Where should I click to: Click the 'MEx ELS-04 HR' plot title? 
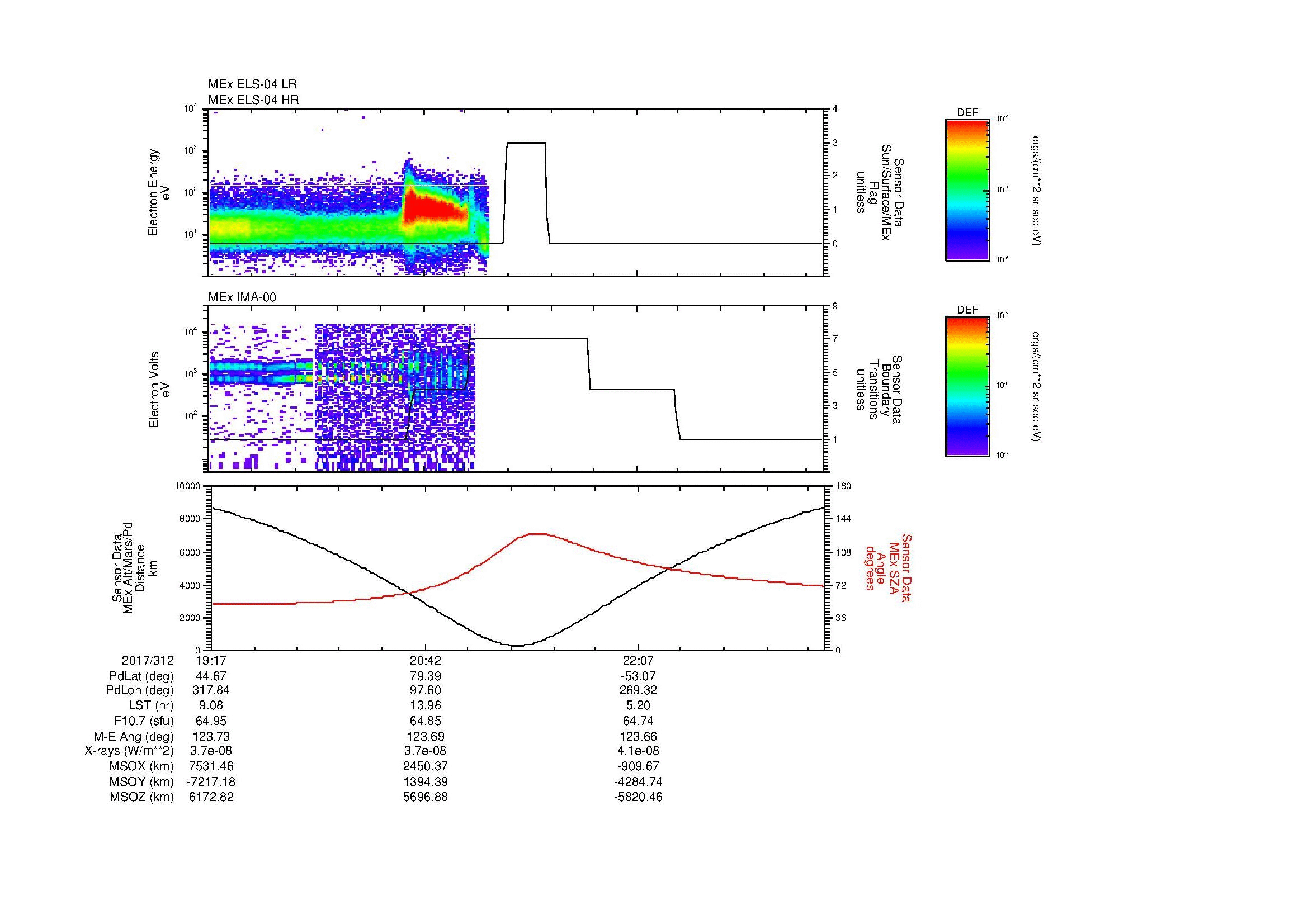click(253, 100)
